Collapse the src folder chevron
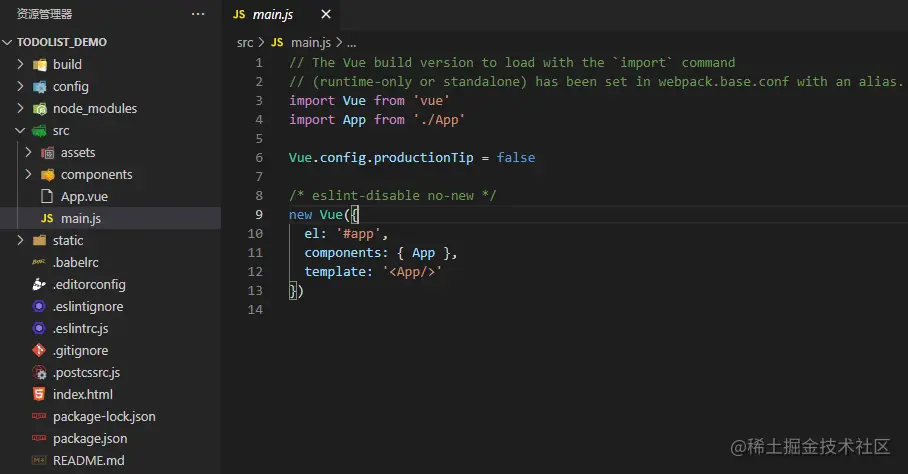Screen dimensions: 908x474 pos(20,130)
